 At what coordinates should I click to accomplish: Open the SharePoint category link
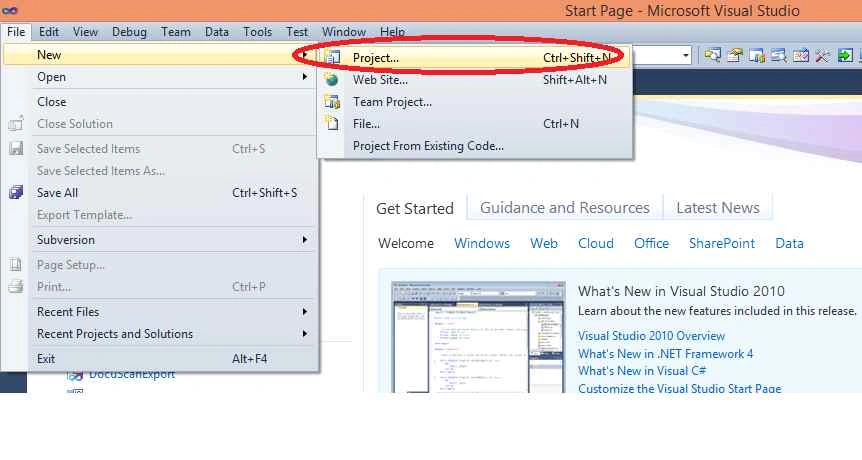coord(722,243)
